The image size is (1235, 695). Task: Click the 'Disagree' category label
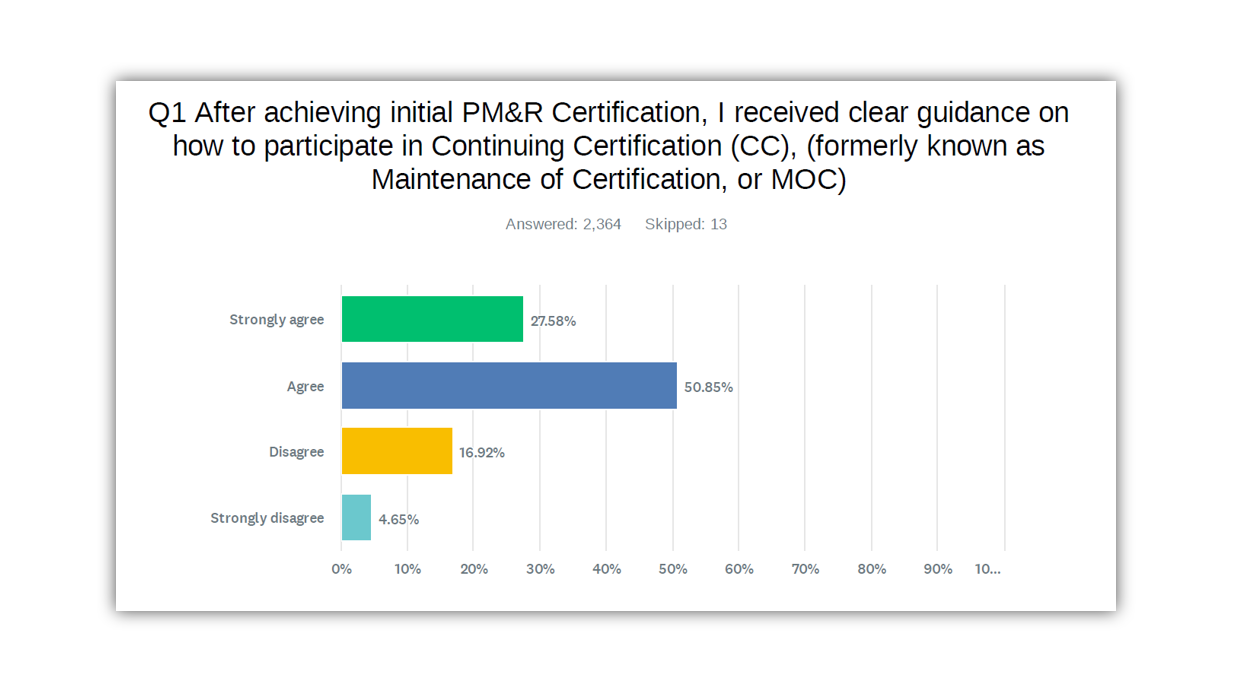point(296,452)
